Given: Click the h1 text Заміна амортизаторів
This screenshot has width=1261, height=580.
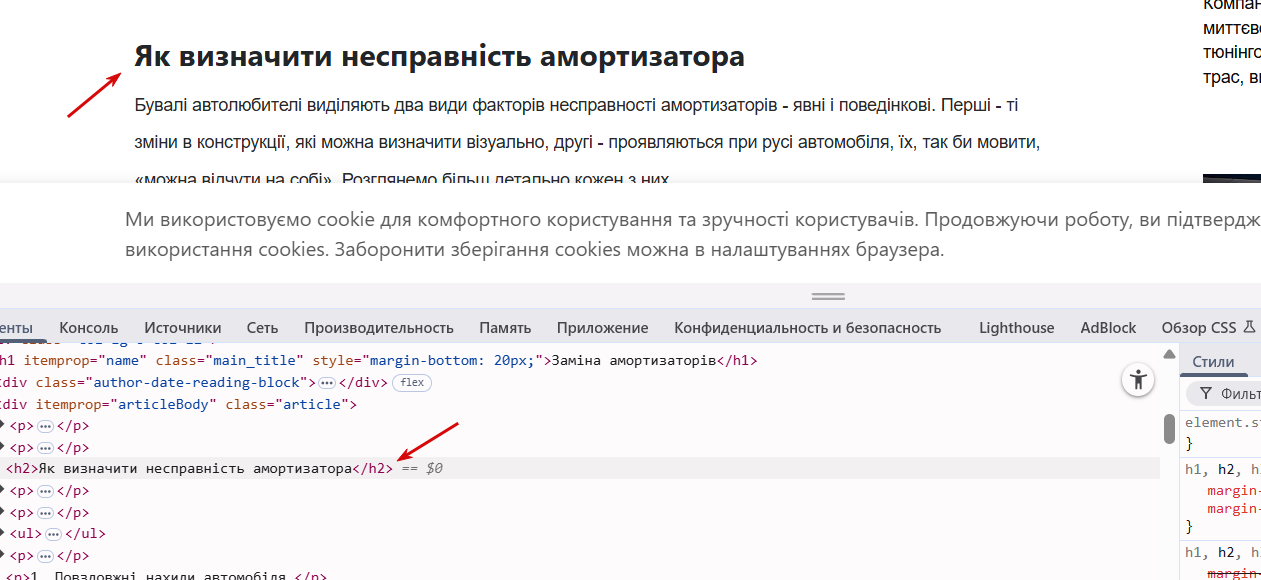Looking at the screenshot, I should pos(634,361).
